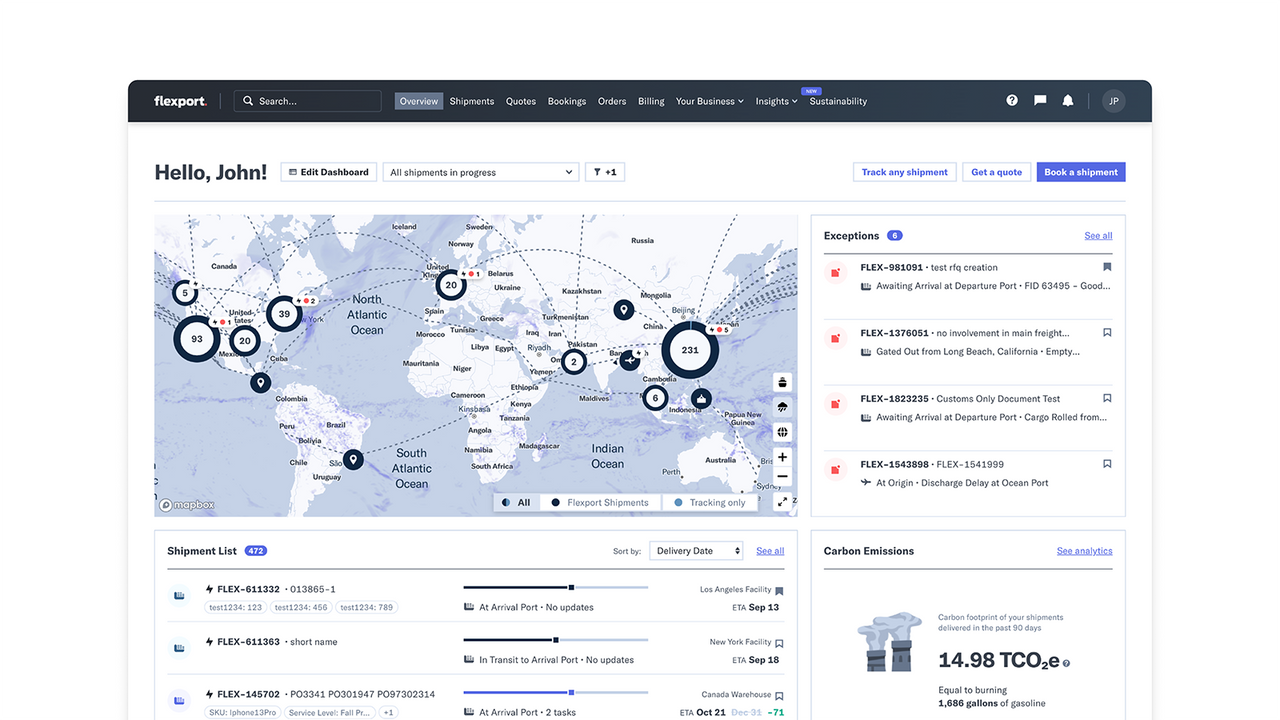Open the Quotes tab

pyautogui.click(x=521, y=101)
